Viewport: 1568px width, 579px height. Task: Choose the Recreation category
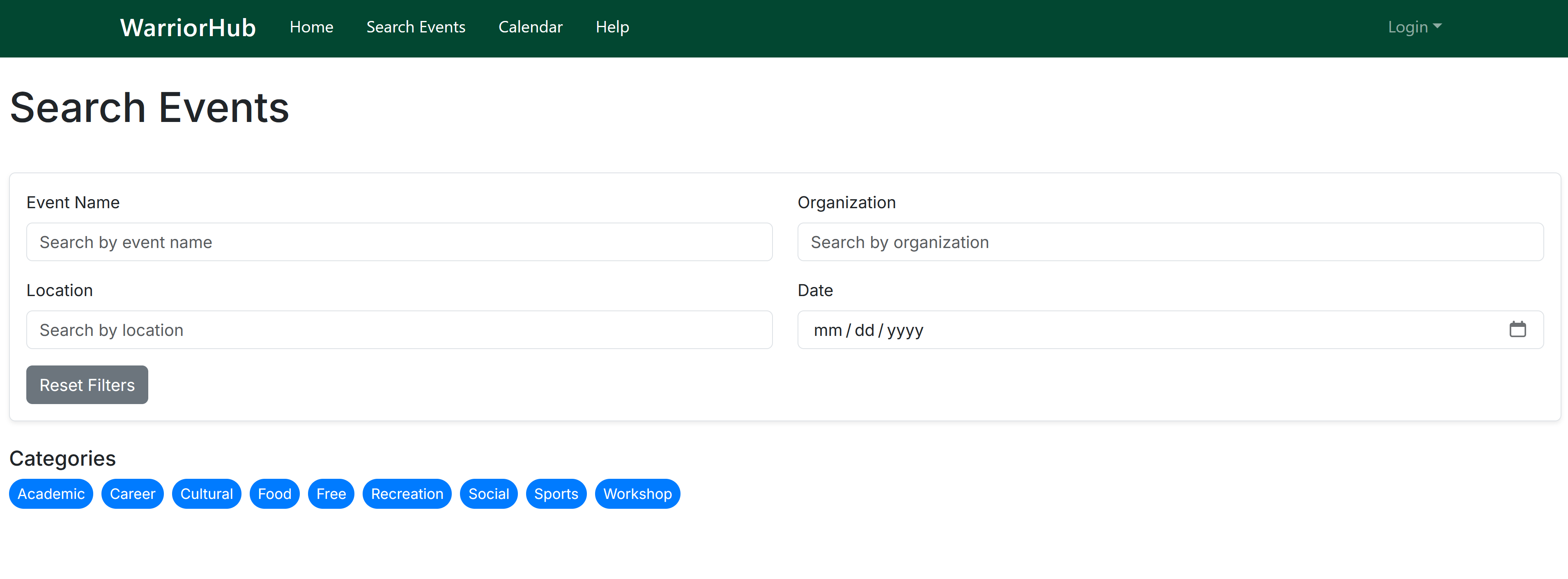click(x=407, y=494)
